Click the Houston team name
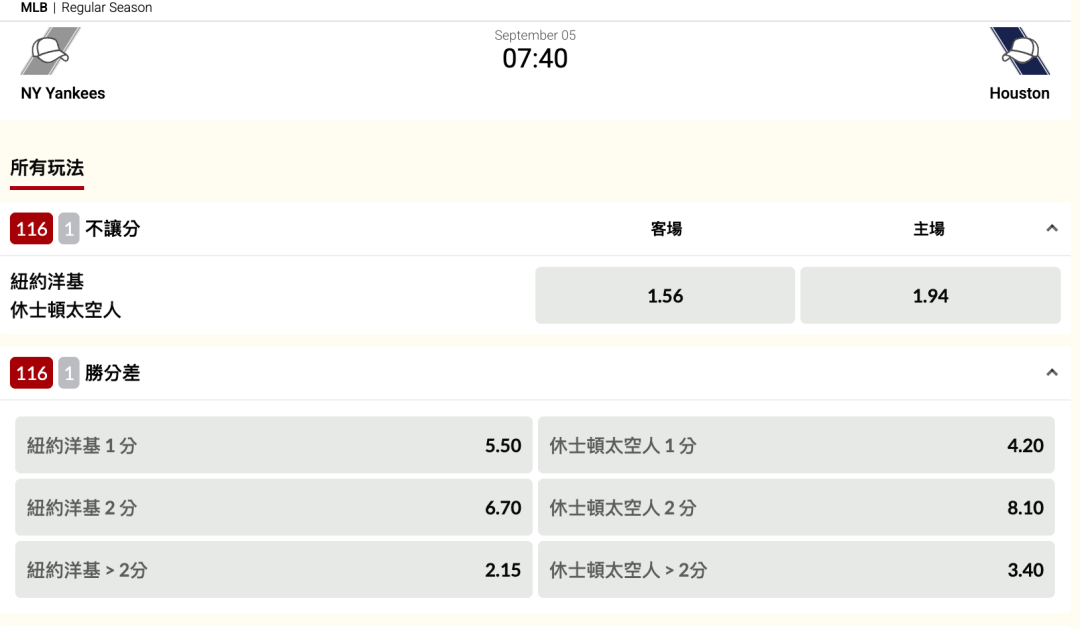Screen dimensions: 1080x629 pyautogui.click(x=1019, y=93)
